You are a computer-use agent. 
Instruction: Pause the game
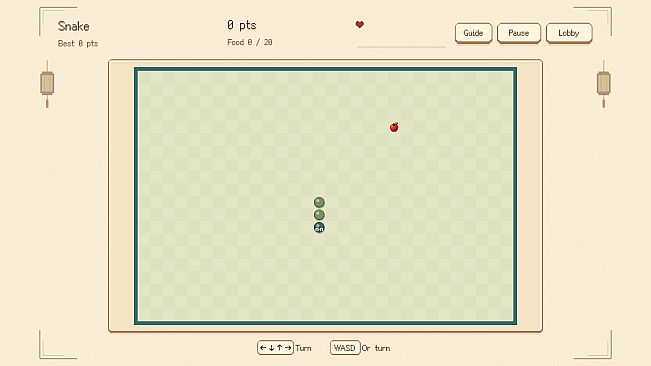click(x=519, y=33)
